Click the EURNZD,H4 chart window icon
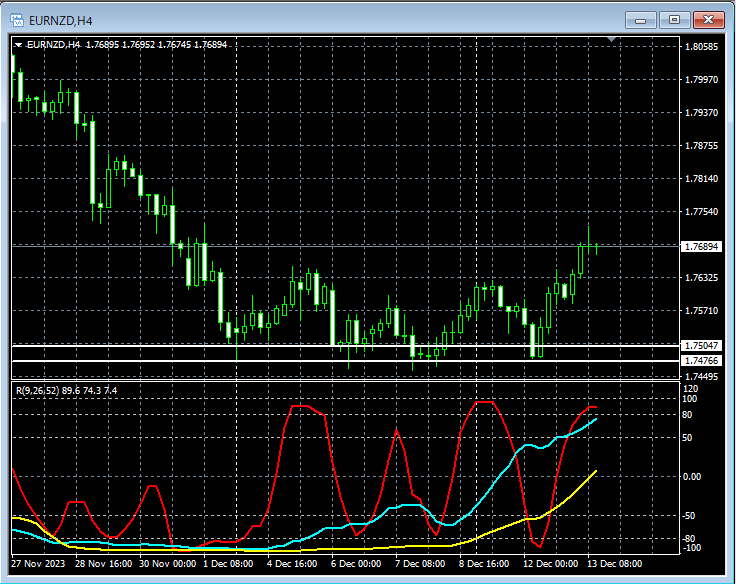Viewport: 736px width, 584px height. (x=17, y=20)
